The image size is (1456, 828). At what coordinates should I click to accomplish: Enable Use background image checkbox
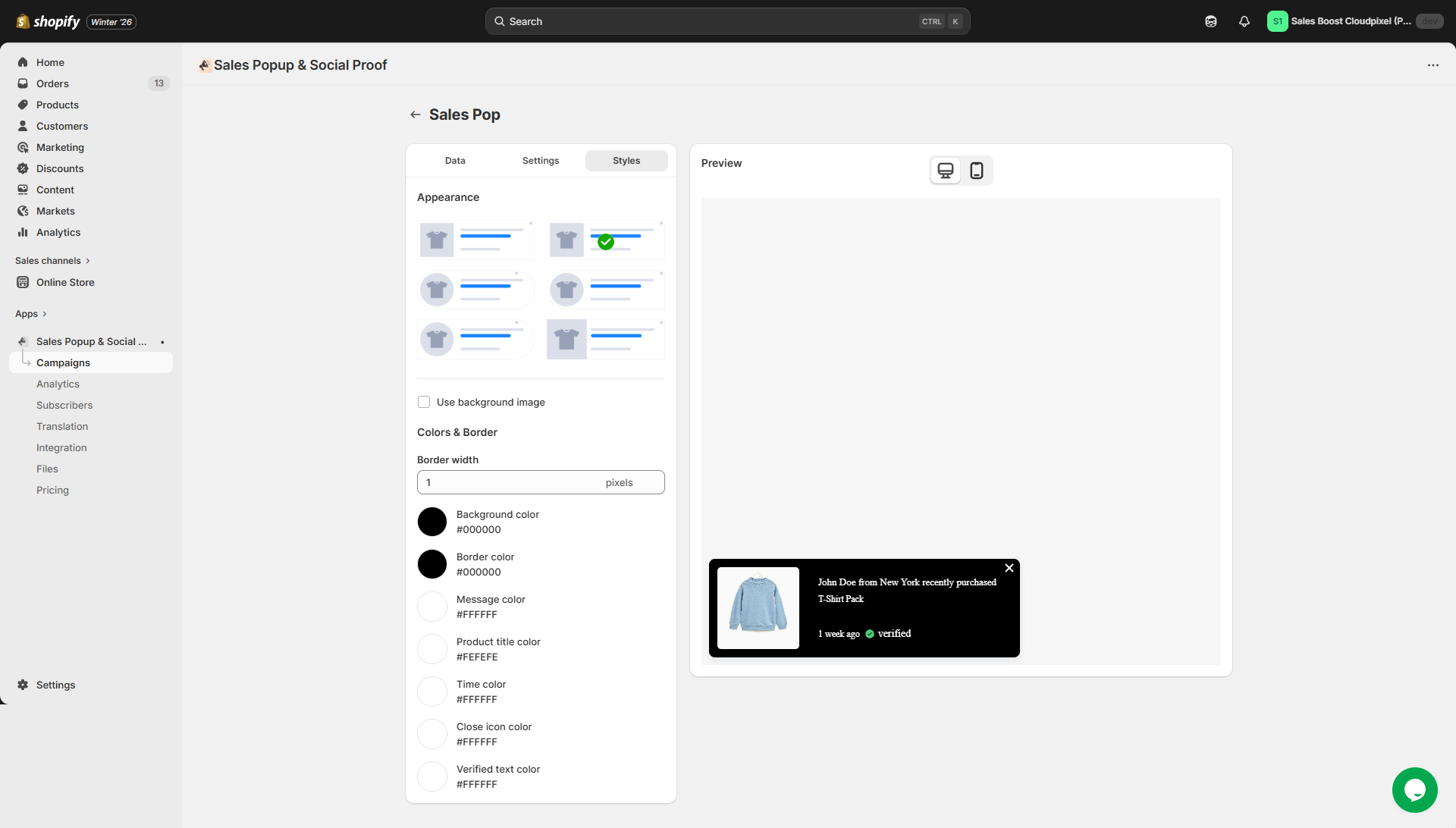424,402
